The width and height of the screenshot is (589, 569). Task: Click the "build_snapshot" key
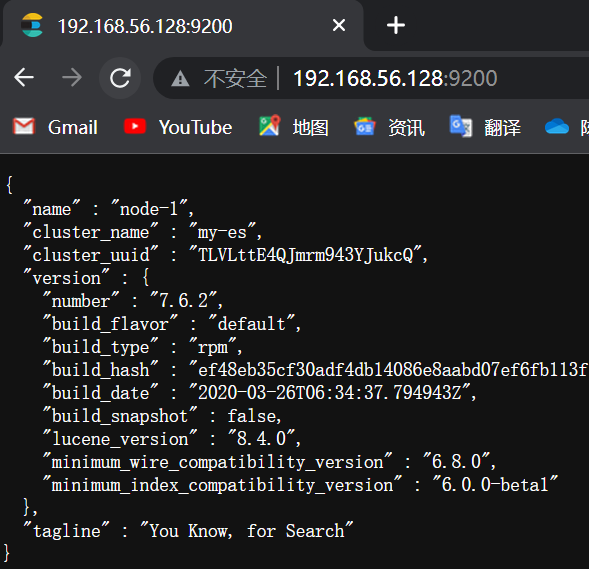119,416
